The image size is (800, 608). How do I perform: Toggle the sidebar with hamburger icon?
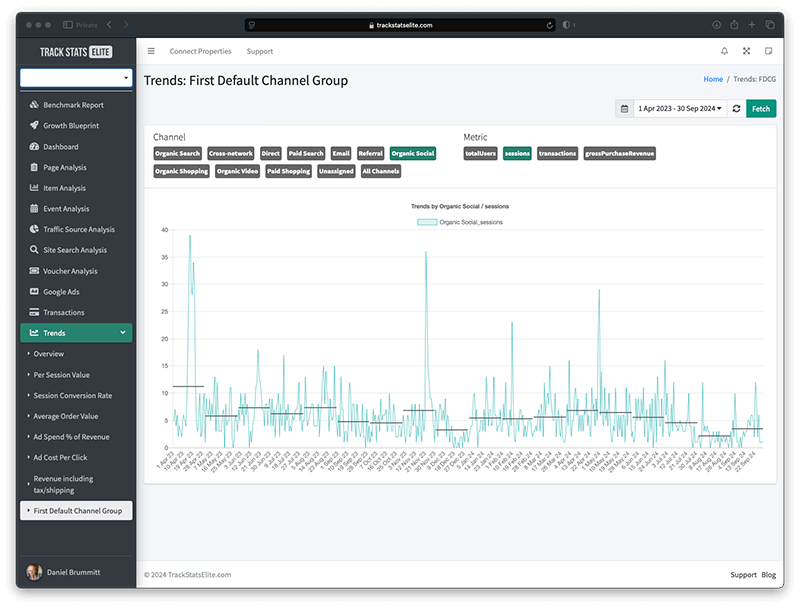point(151,51)
